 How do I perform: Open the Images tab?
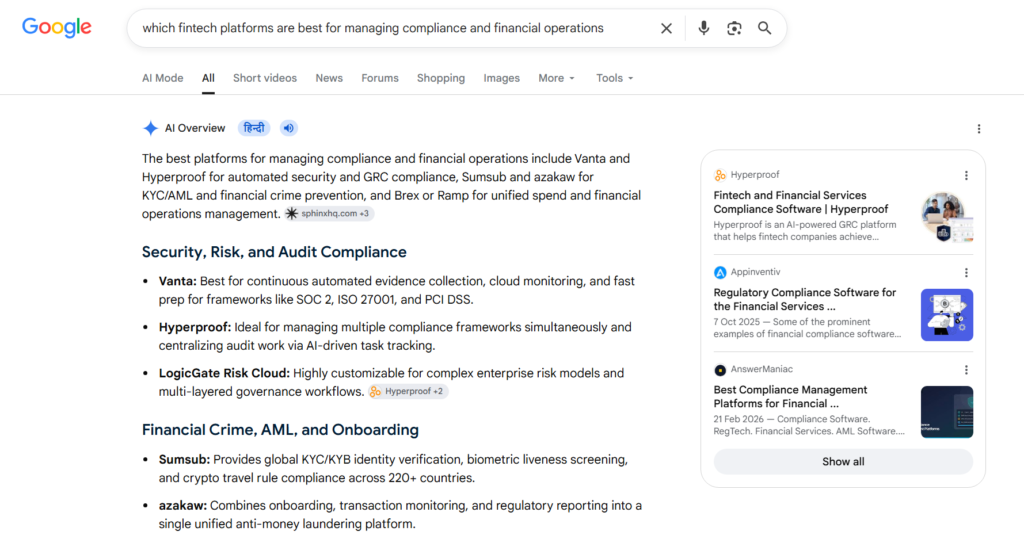tap(502, 78)
